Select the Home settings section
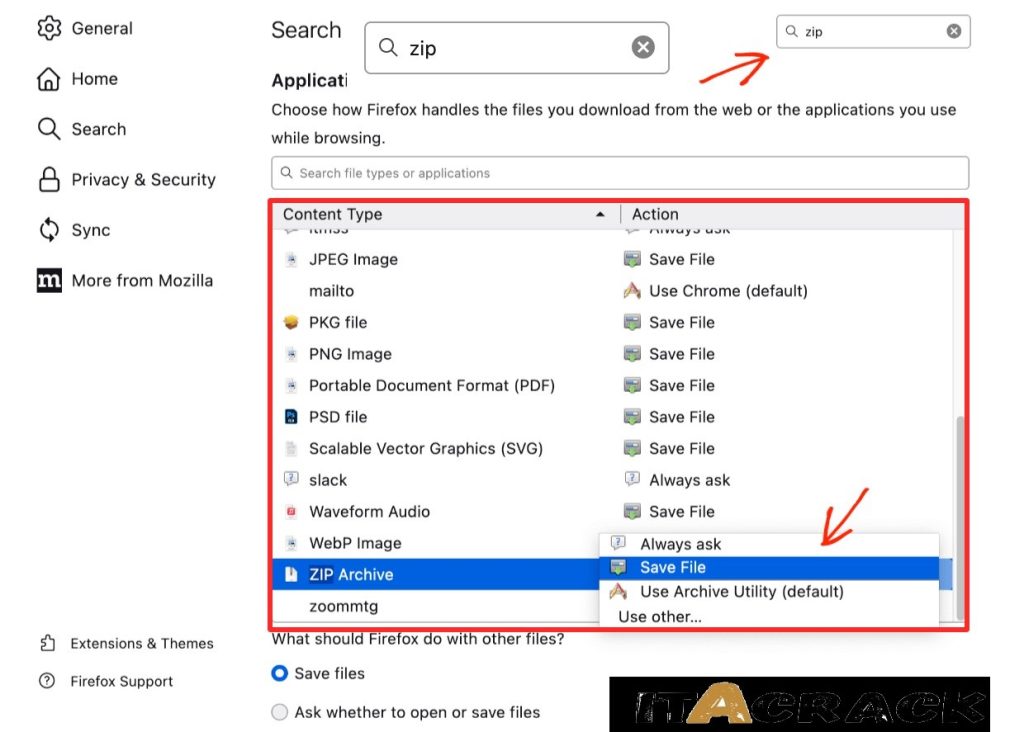 [x=94, y=78]
